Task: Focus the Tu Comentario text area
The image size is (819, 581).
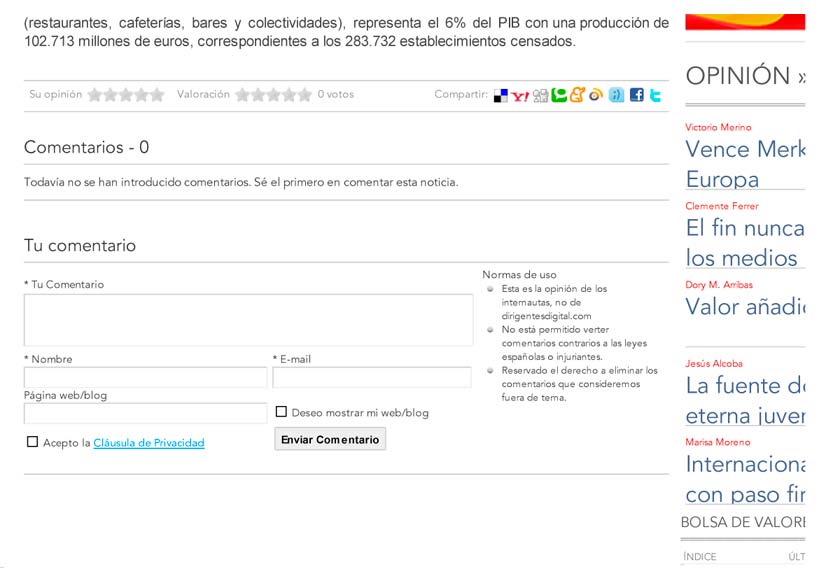Action: [x=248, y=320]
